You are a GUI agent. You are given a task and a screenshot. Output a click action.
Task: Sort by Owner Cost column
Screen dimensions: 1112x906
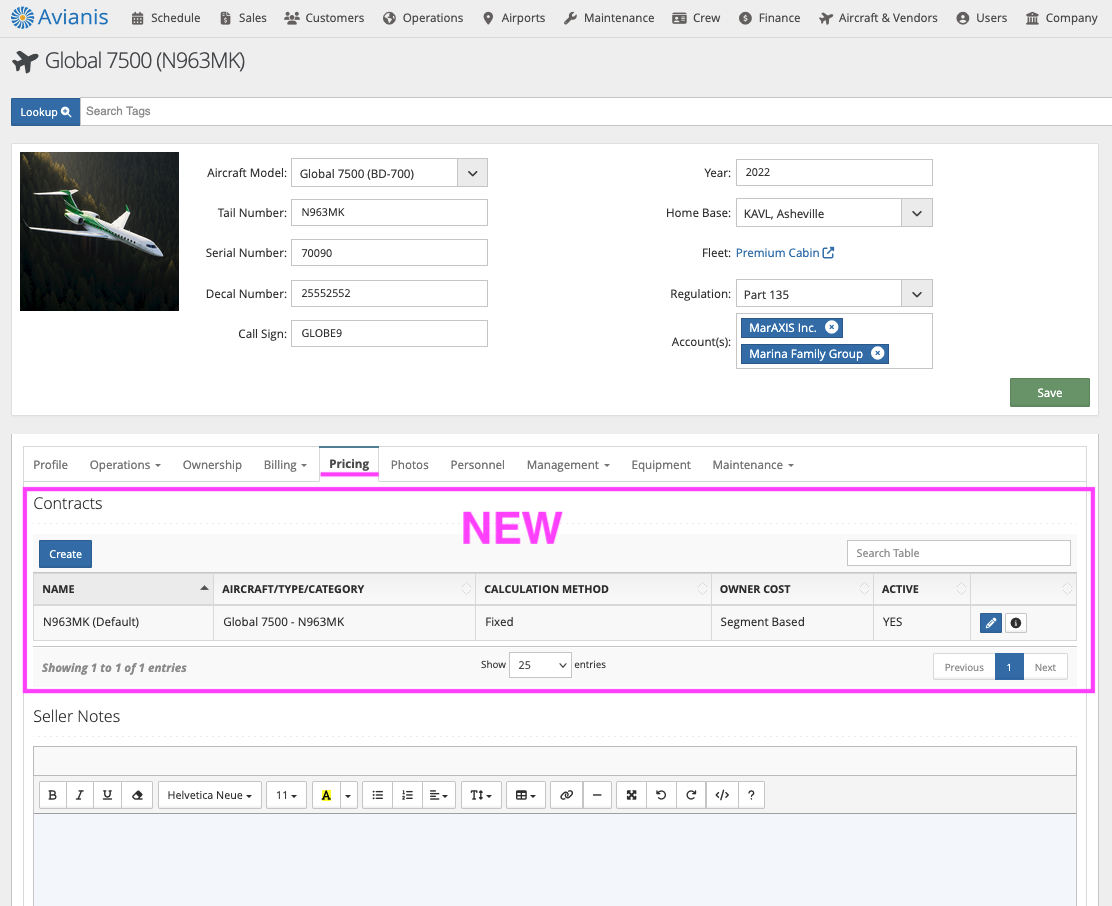pos(792,589)
